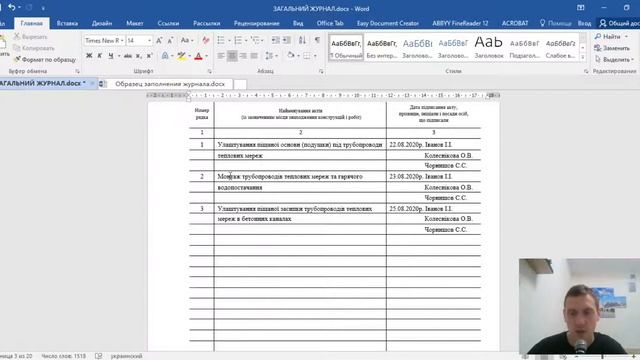The height and width of the screenshot is (360, 640).
Task: Sort text A-Z icon
Action: [302, 40]
